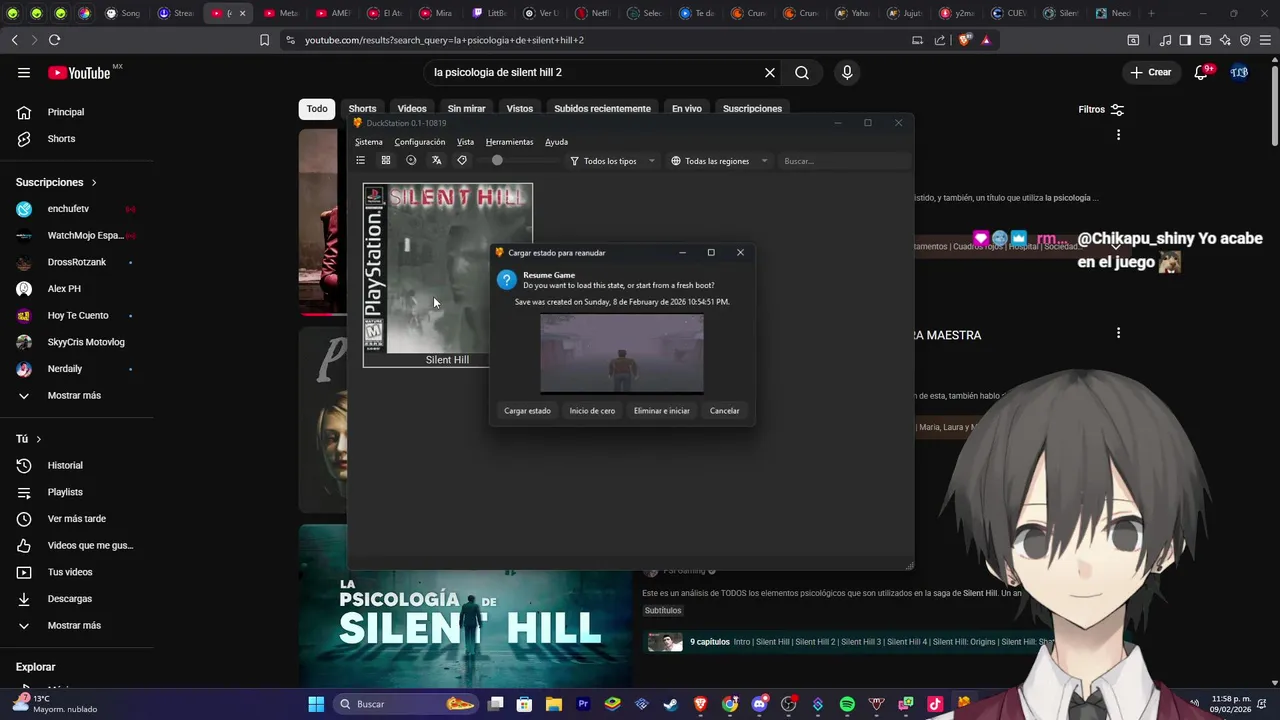The height and width of the screenshot is (720, 1280).
Task: Open the Filtros panel
Action: click(x=1101, y=109)
